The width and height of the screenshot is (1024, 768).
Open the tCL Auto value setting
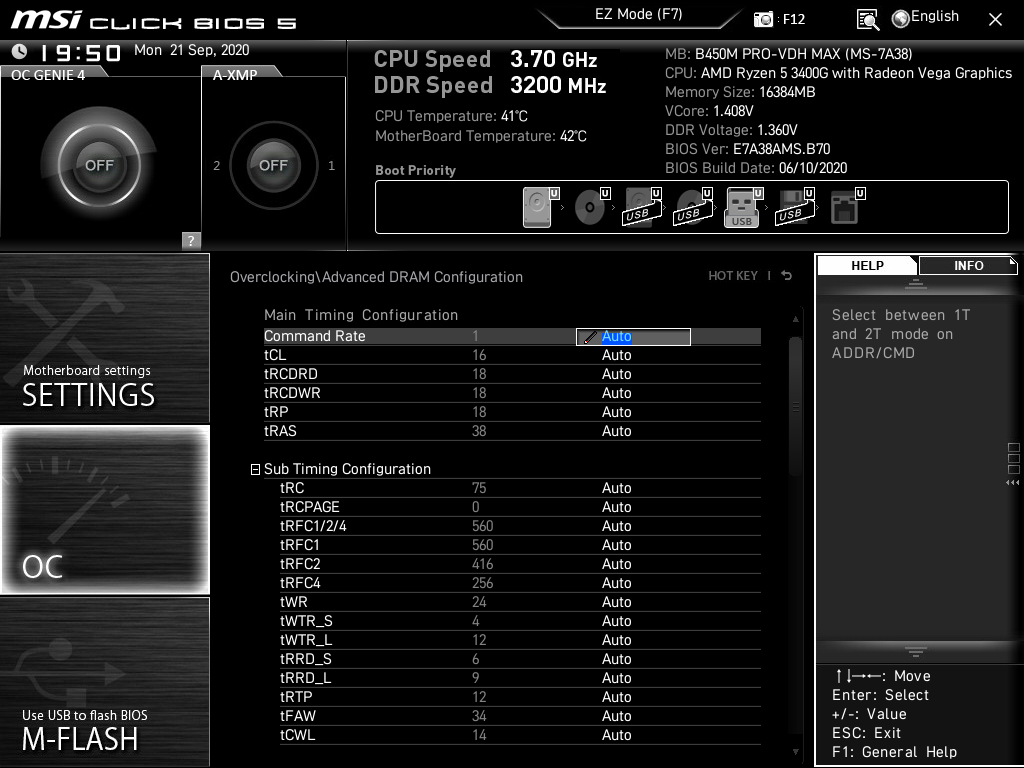(616, 355)
